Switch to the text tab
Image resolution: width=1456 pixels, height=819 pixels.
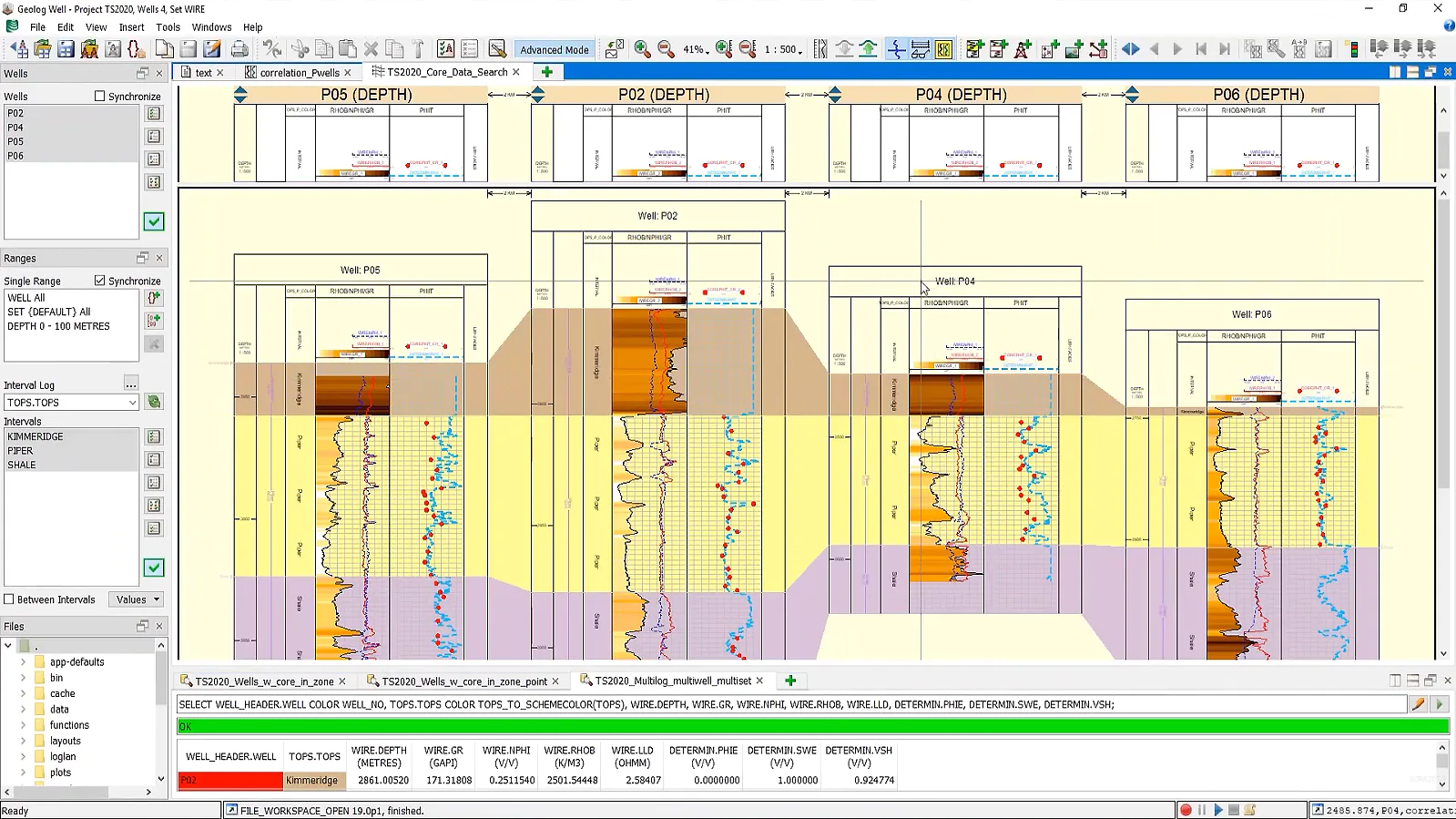click(203, 73)
